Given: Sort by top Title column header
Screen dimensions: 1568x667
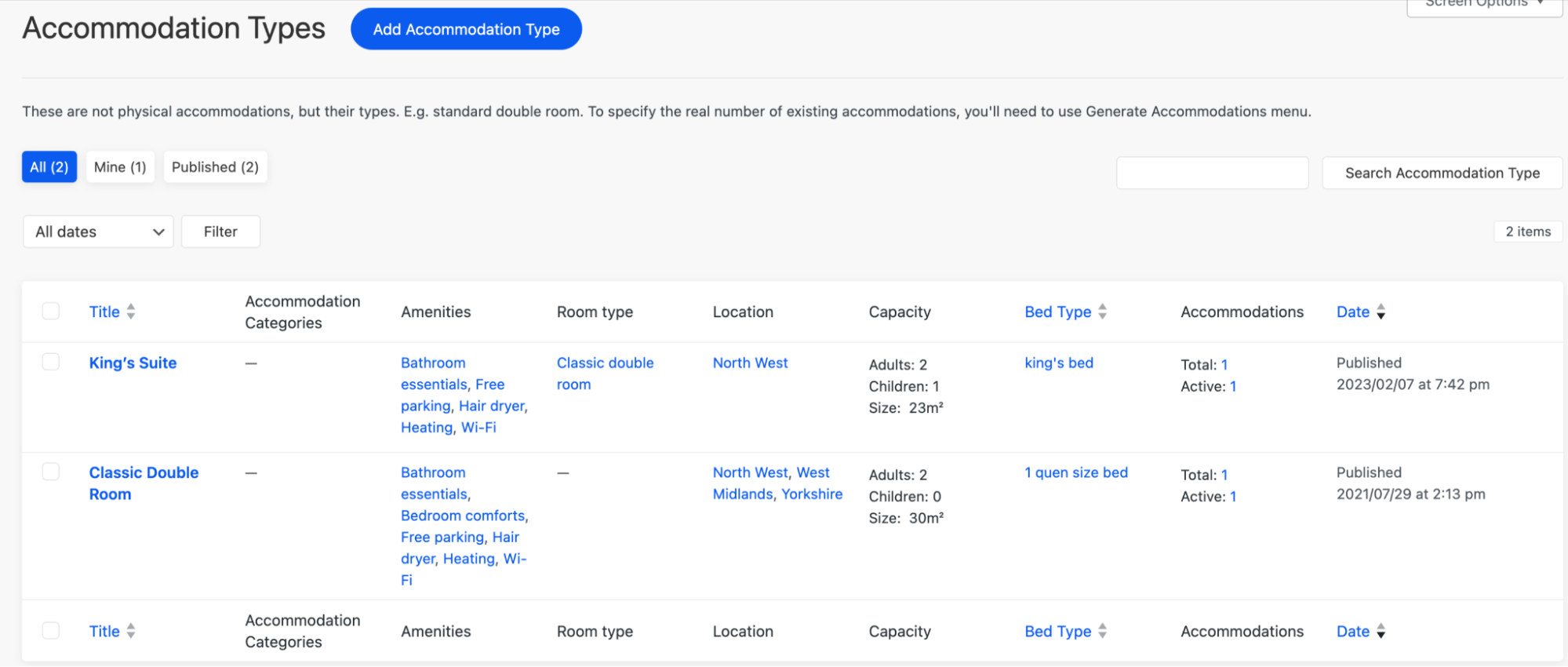Looking at the screenshot, I should 104,312.
